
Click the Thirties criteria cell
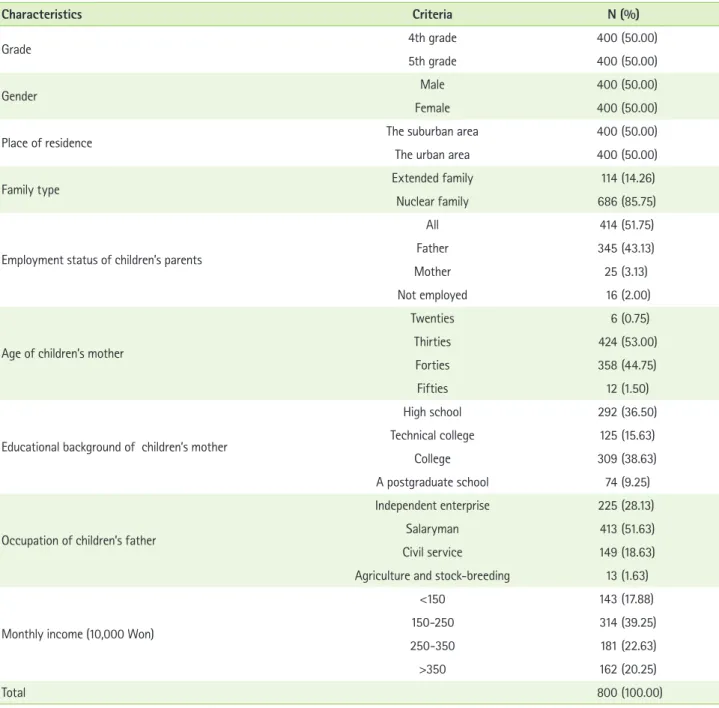(x=432, y=342)
